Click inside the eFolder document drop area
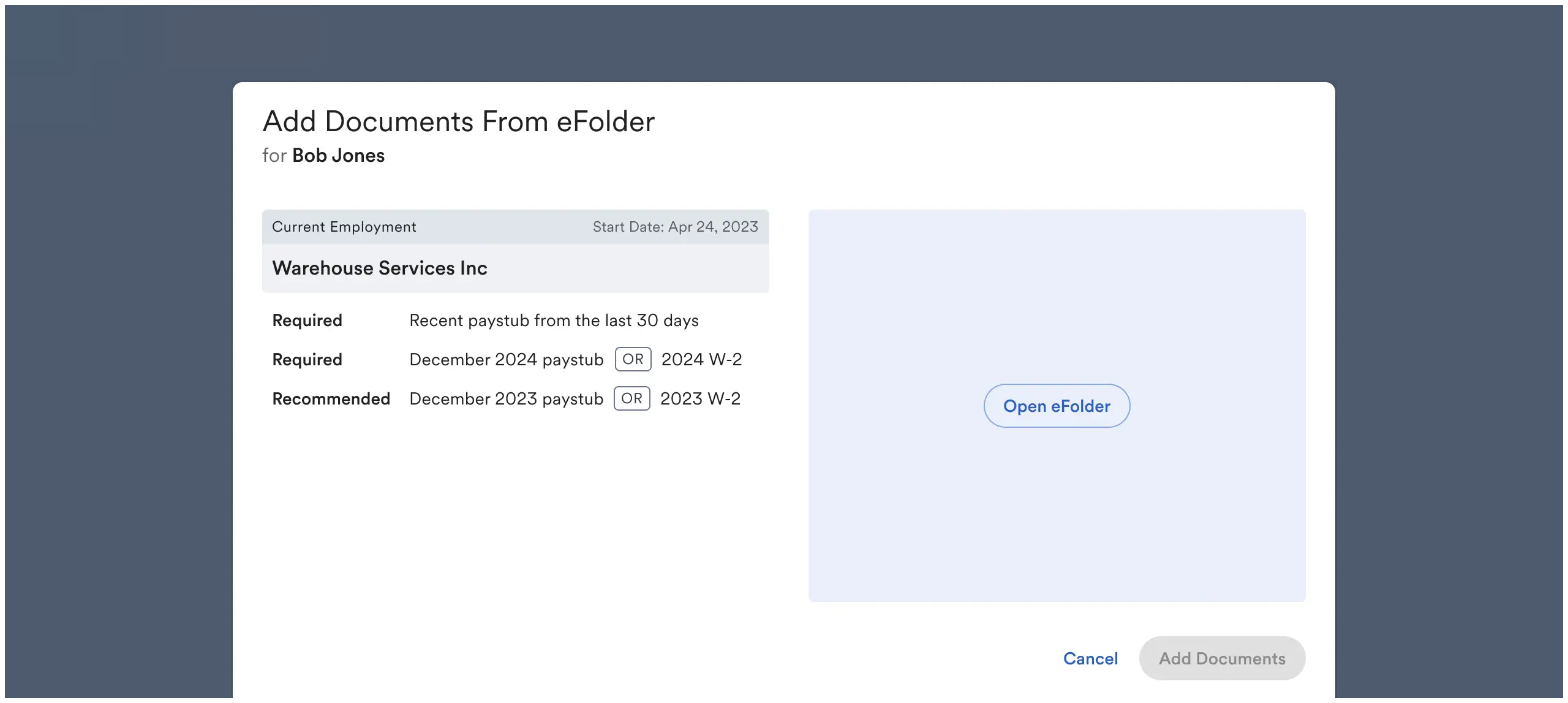Screen dimensions: 1568x703 (x=1057, y=521)
